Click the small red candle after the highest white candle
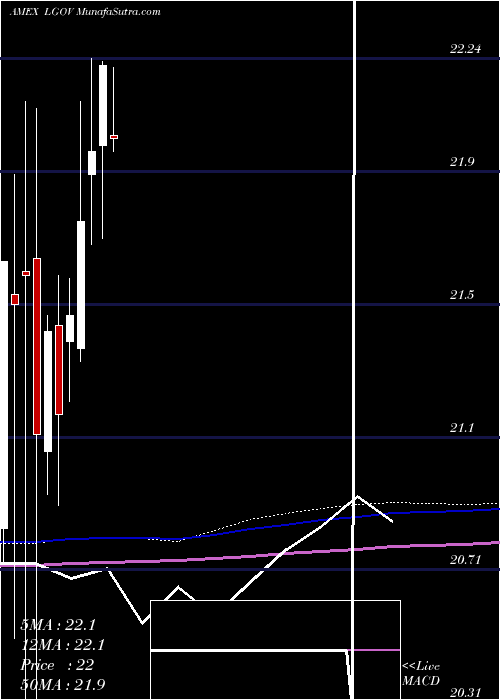 click(114, 137)
